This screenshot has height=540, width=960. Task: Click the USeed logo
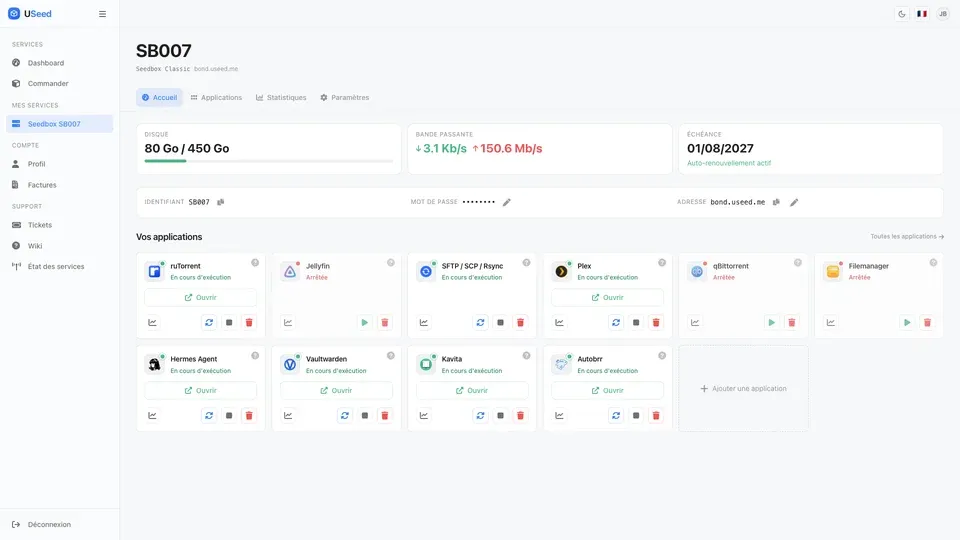(x=29, y=13)
